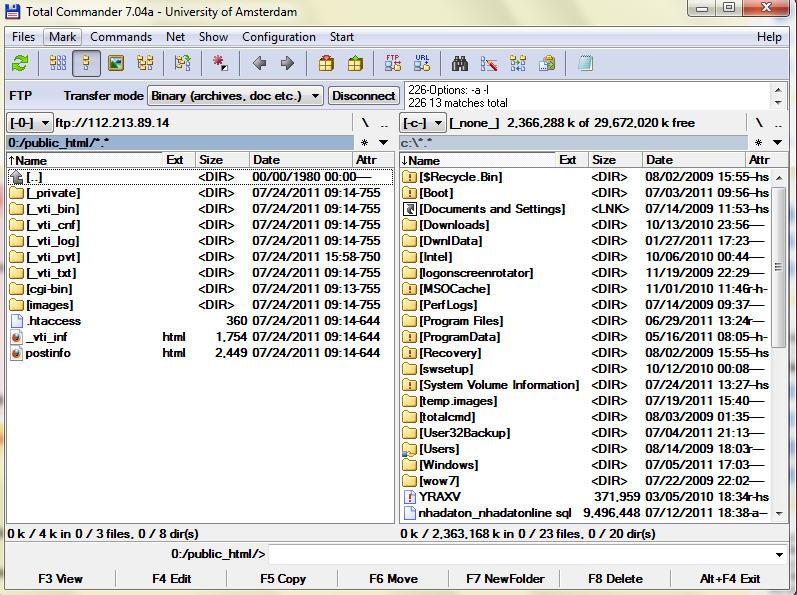Open the Mark menu

click(x=63, y=37)
